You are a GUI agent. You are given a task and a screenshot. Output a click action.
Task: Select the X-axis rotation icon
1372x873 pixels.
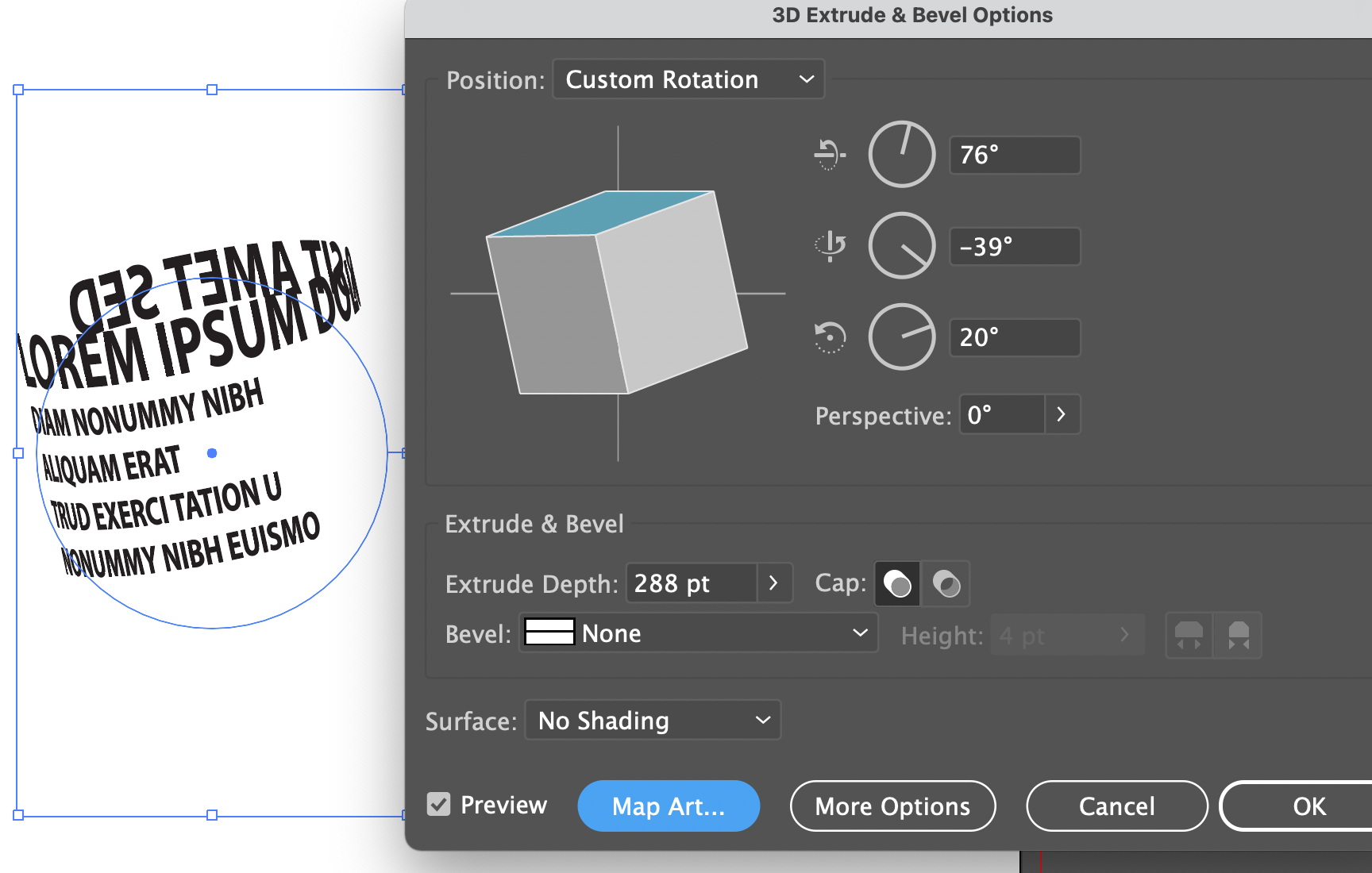[828, 154]
